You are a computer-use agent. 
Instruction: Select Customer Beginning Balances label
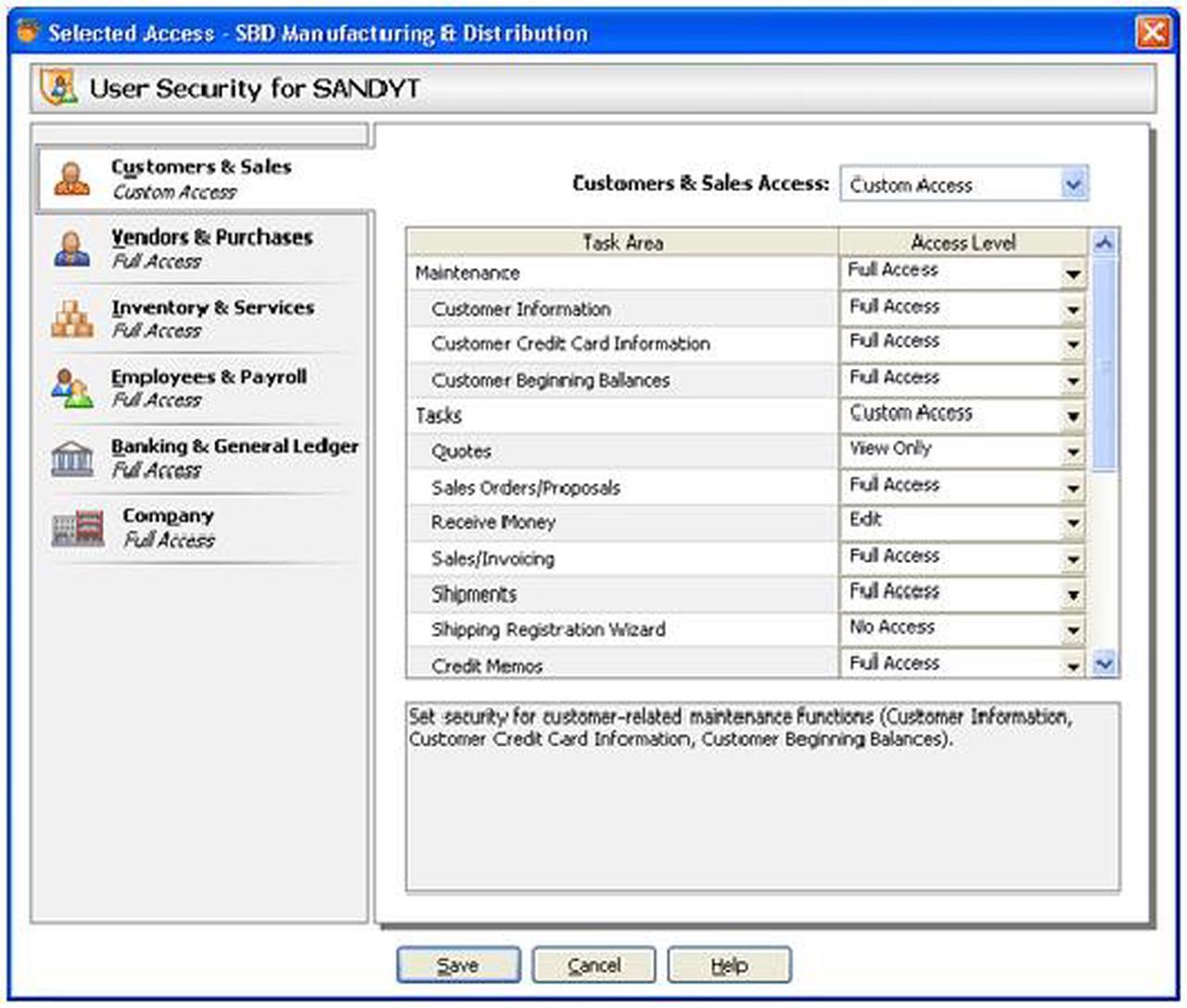coord(551,380)
